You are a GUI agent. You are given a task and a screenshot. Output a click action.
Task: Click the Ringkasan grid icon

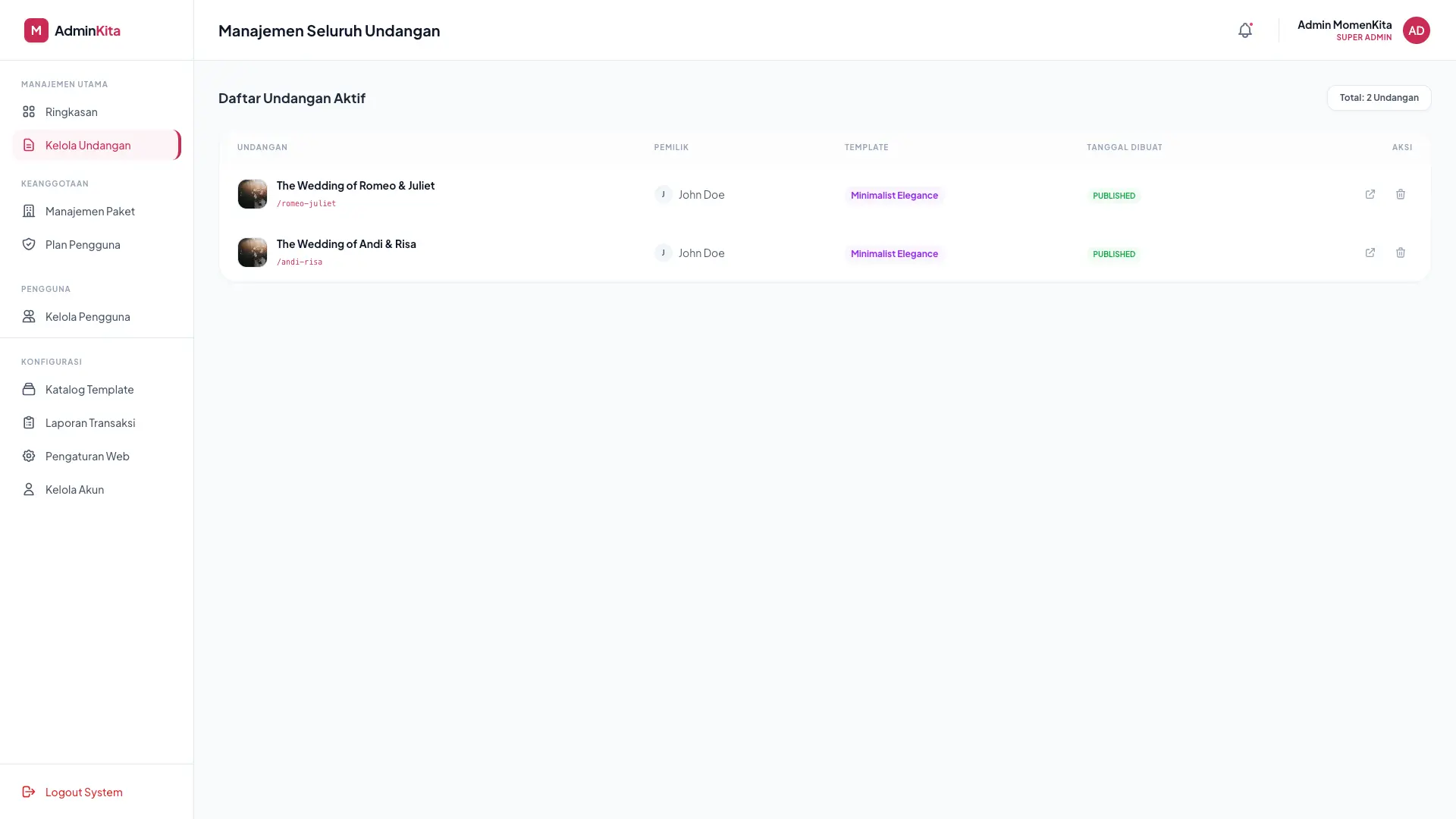click(x=29, y=111)
